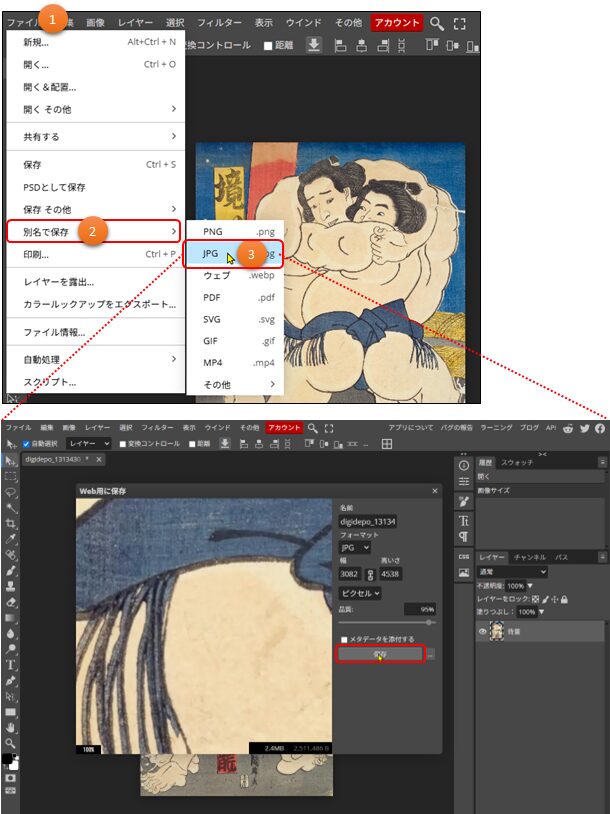Select the Lasso tool in the left toolbar

(10, 492)
